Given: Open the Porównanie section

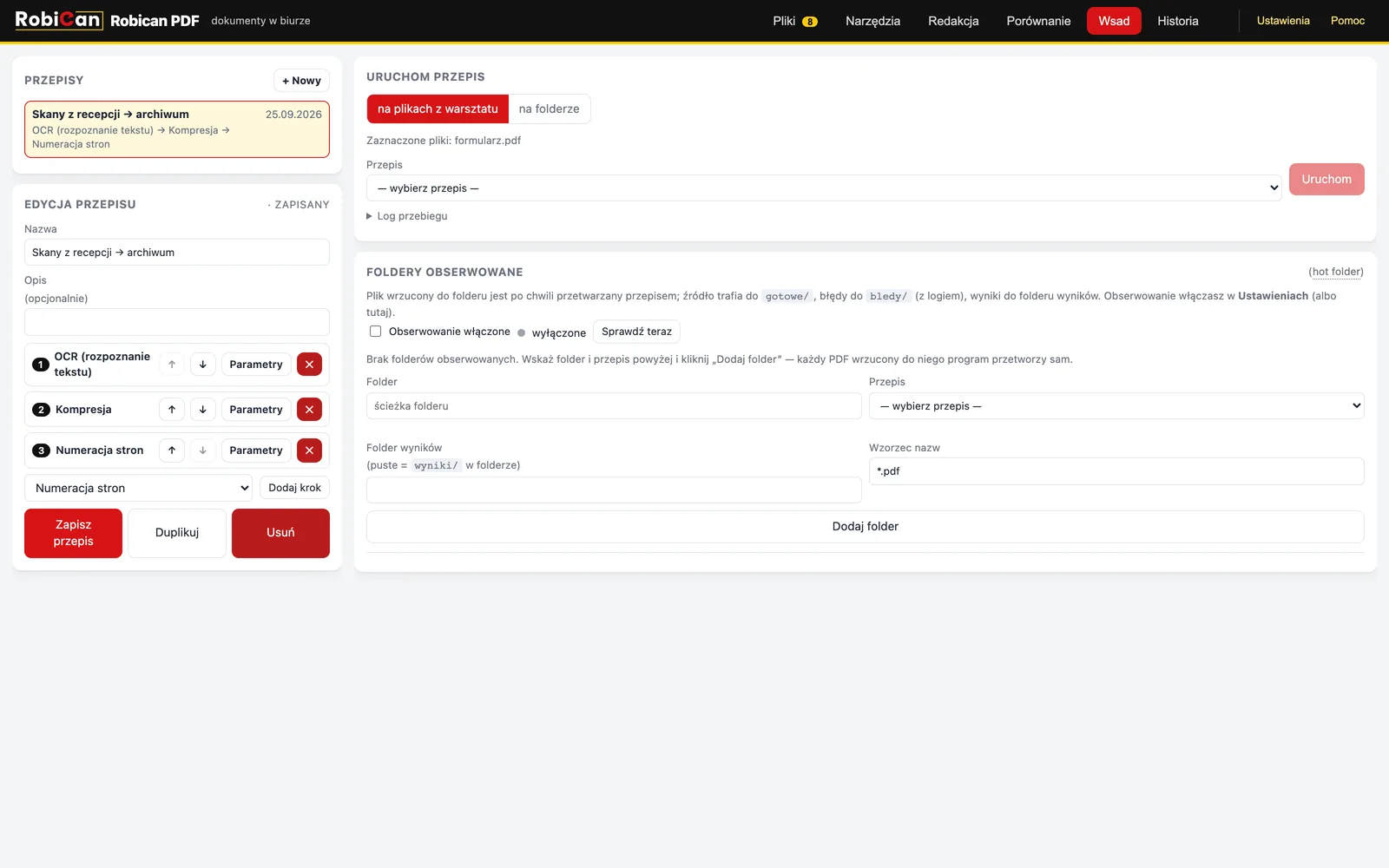Looking at the screenshot, I should (x=1038, y=21).
